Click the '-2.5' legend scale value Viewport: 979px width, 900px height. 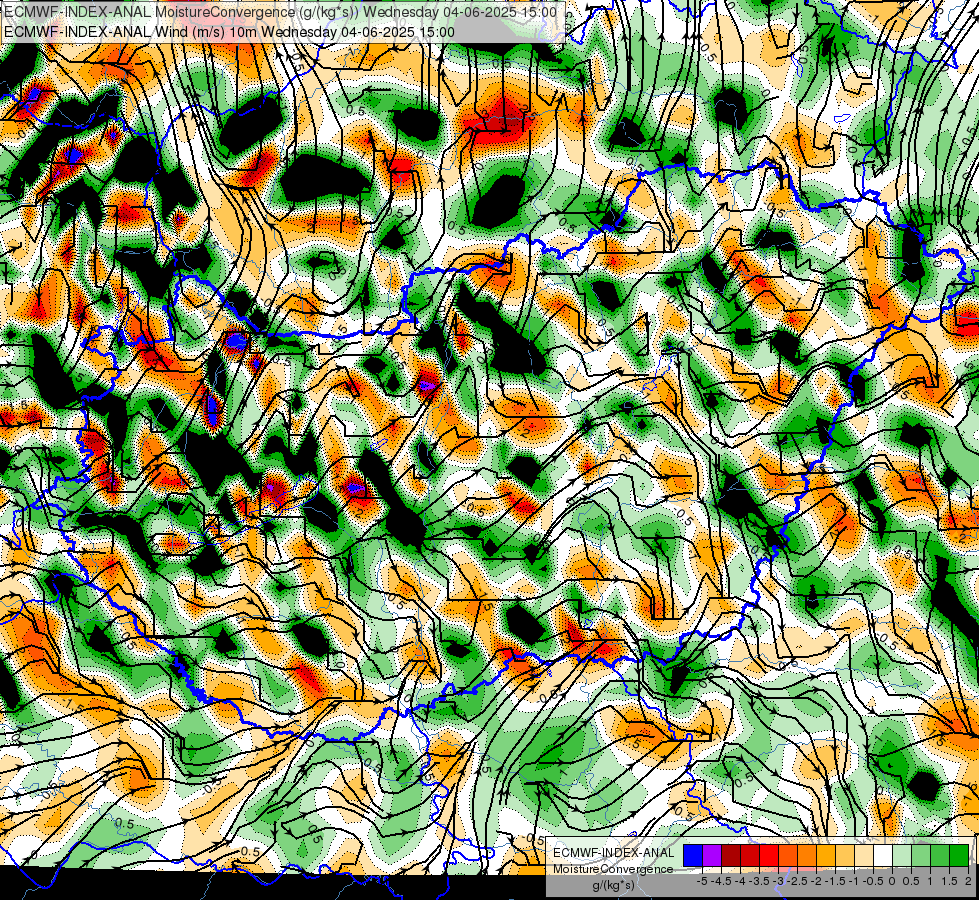tap(797, 881)
